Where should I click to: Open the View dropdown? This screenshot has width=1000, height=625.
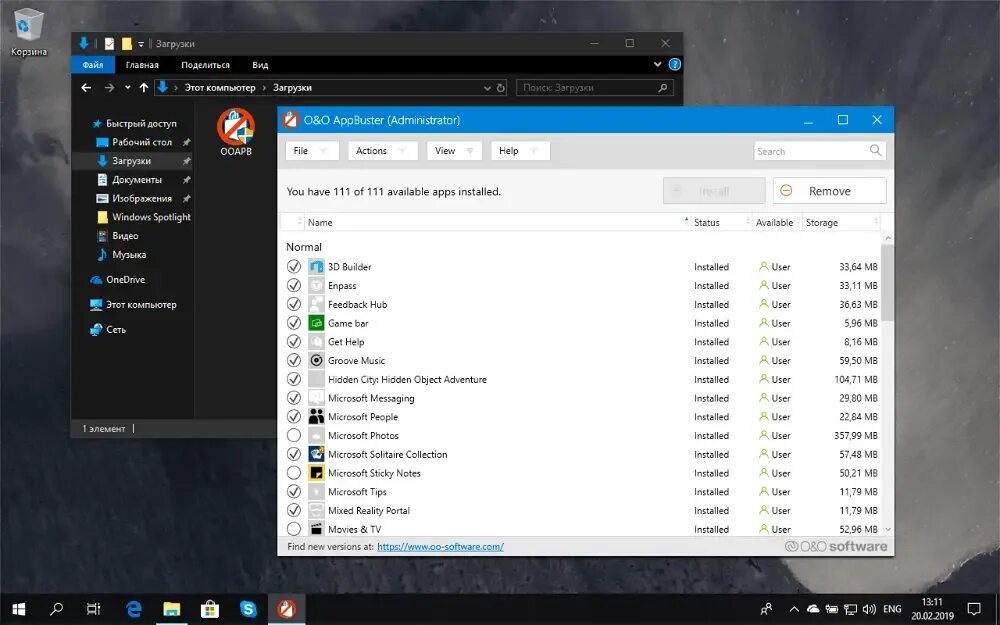click(453, 150)
